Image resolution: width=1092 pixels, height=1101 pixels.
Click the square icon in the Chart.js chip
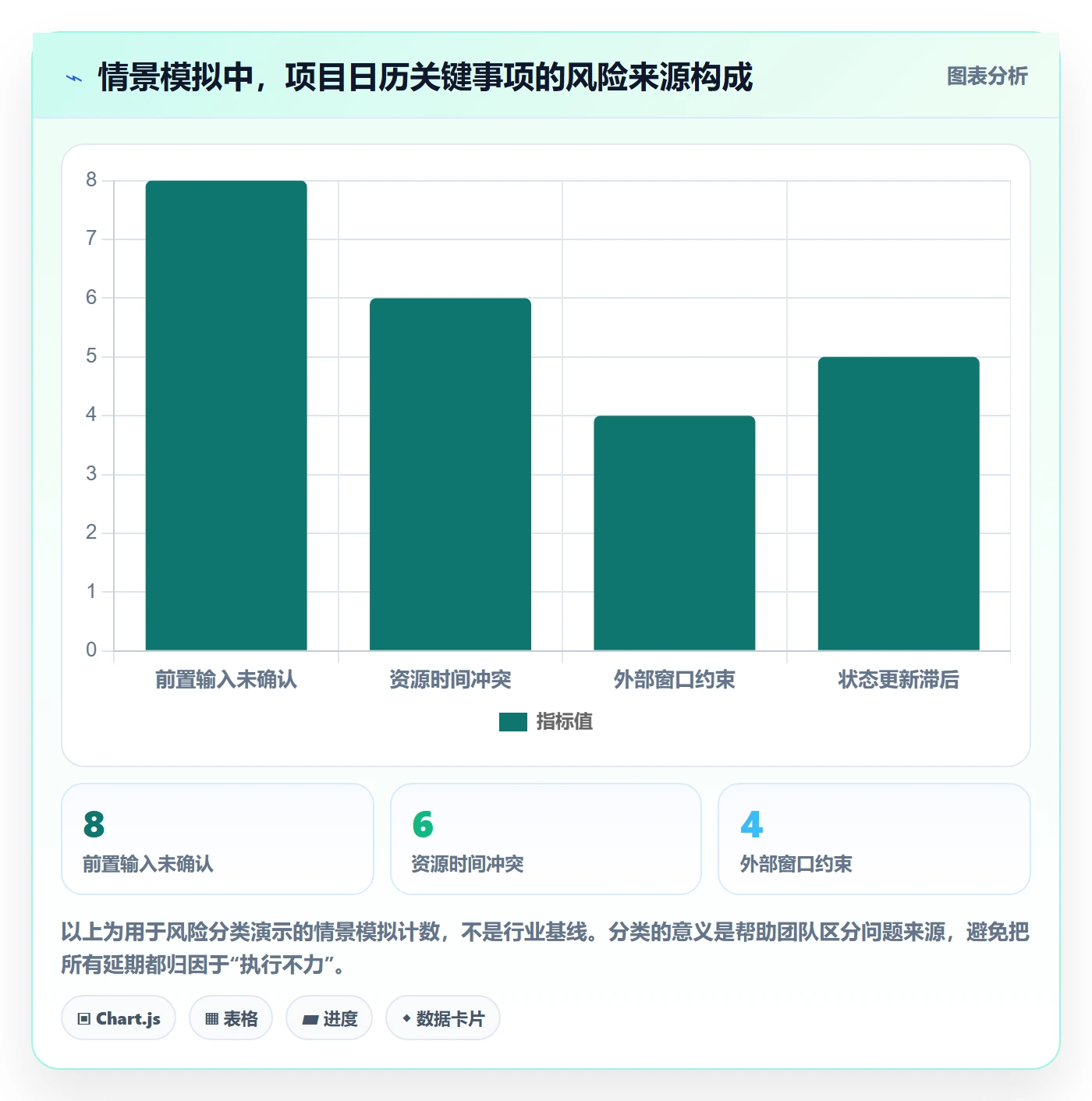click(84, 1019)
